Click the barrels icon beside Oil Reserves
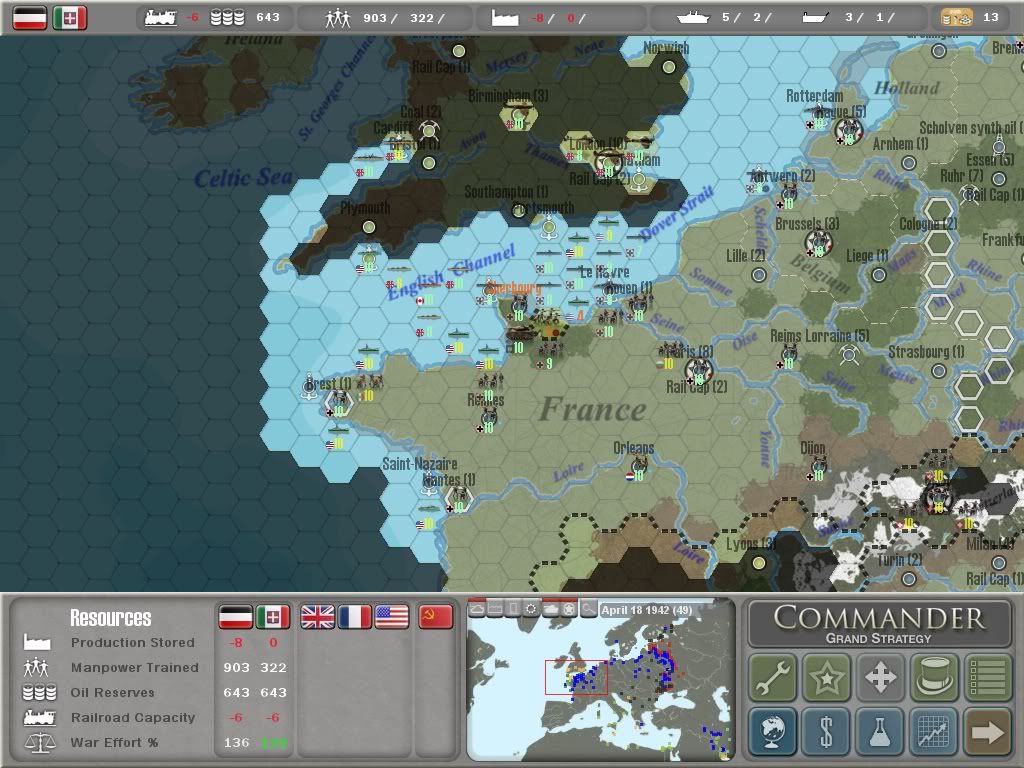This screenshot has height=768, width=1024. tap(39, 692)
